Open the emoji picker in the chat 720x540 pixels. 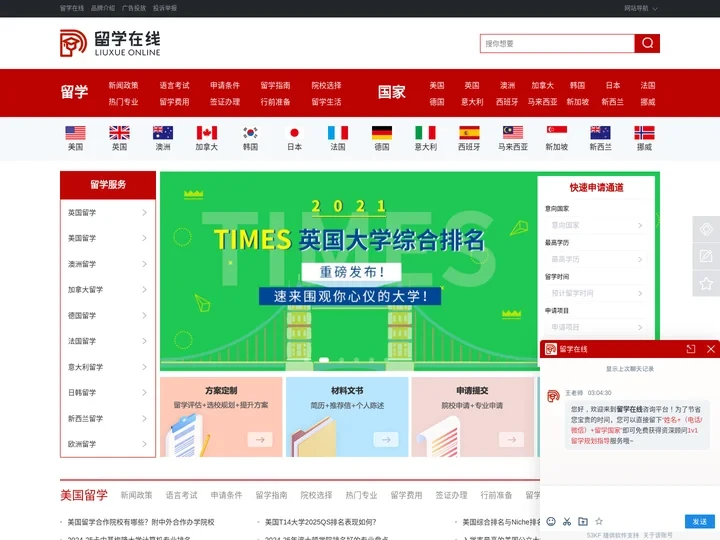tap(551, 521)
